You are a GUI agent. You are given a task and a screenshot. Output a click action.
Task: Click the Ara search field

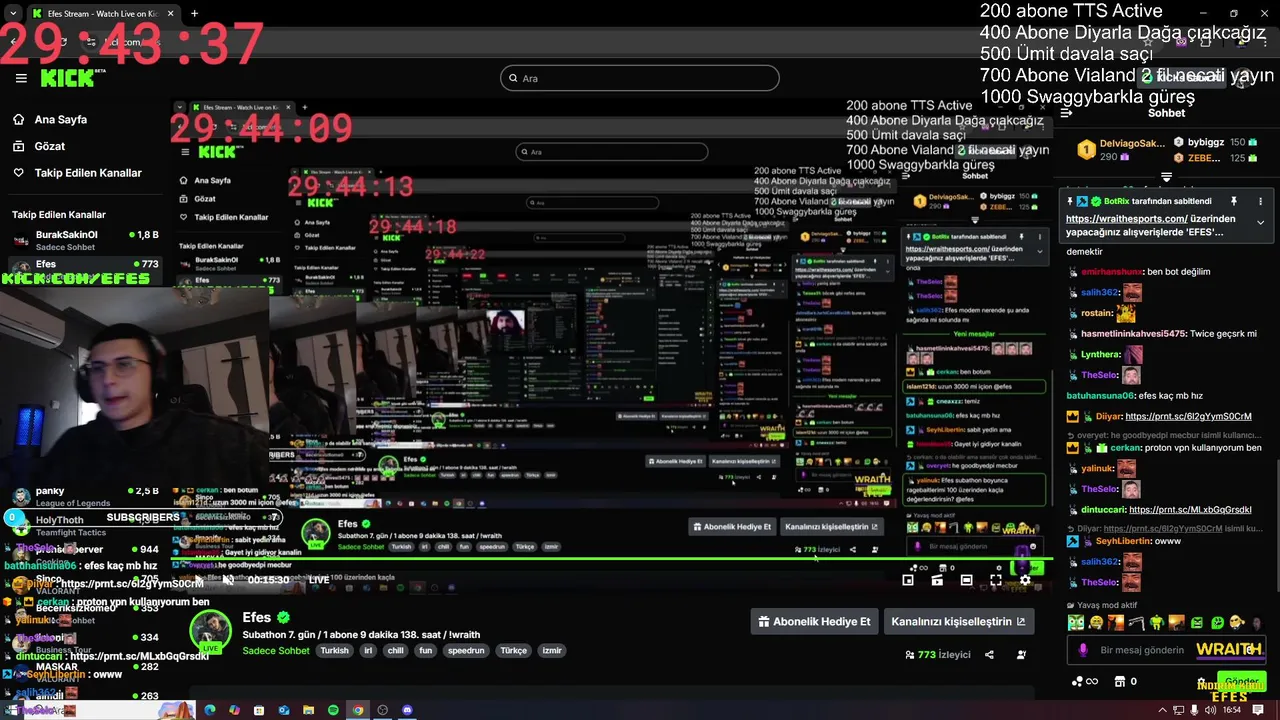pyautogui.click(x=640, y=78)
